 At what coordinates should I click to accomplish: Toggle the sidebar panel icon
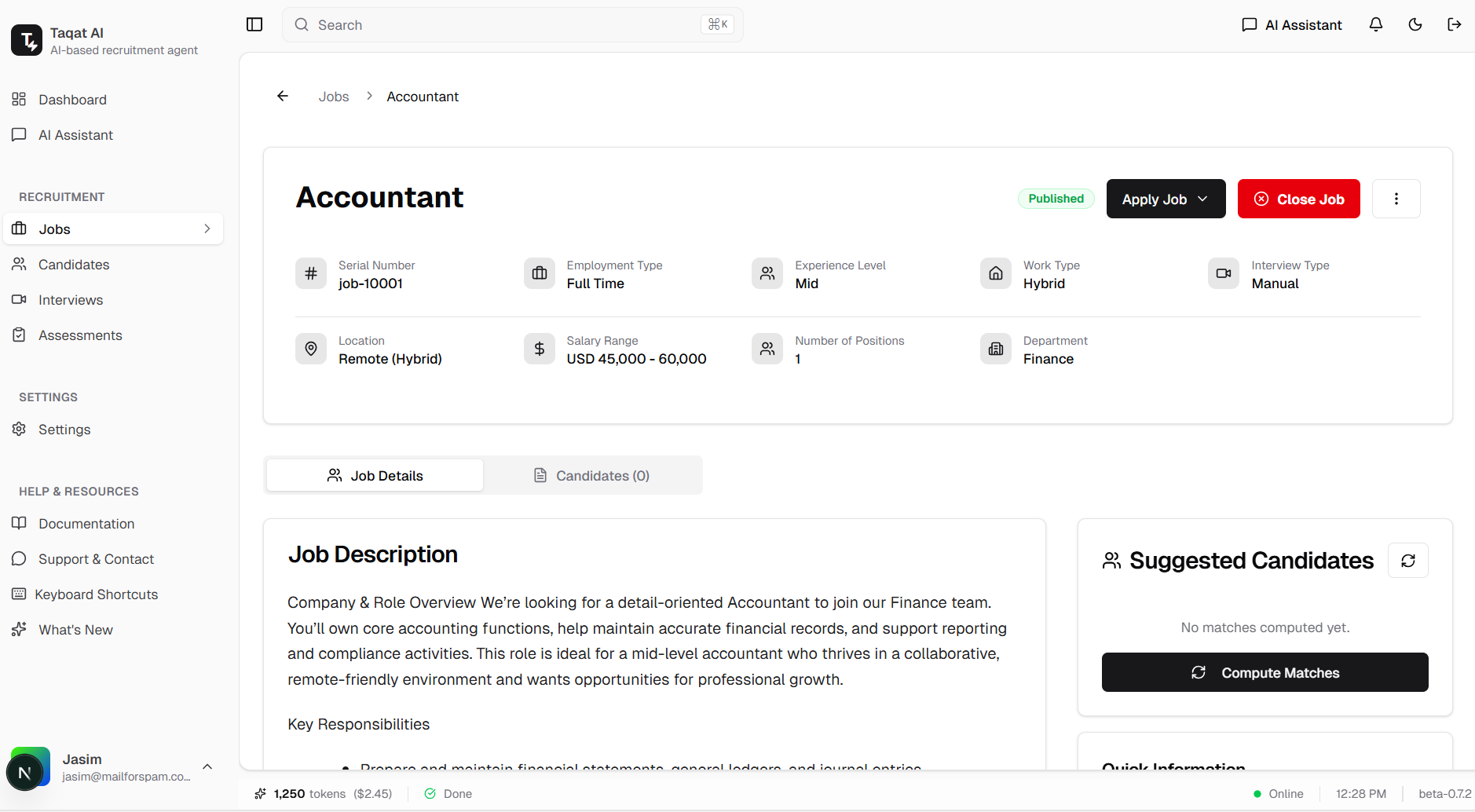254,24
